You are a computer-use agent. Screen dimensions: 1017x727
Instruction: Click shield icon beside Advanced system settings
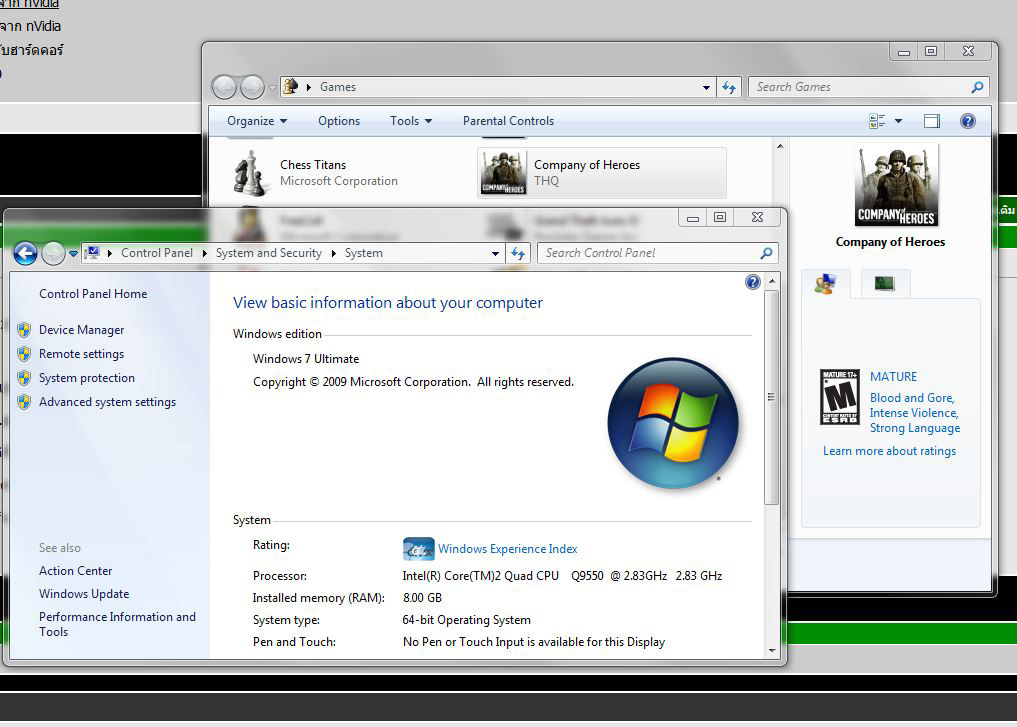click(x=24, y=402)
